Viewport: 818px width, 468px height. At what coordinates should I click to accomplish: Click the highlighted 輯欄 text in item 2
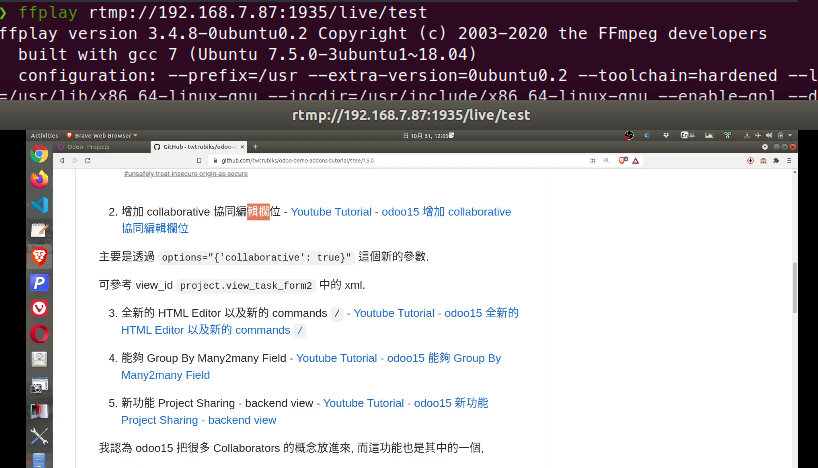258,212
